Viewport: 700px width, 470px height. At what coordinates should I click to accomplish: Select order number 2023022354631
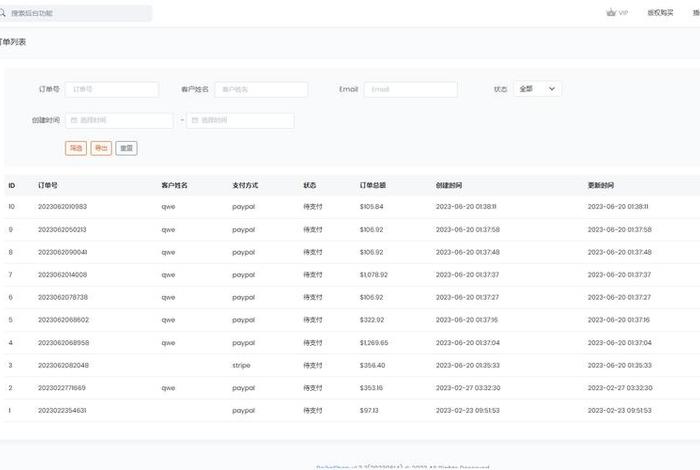62,410
